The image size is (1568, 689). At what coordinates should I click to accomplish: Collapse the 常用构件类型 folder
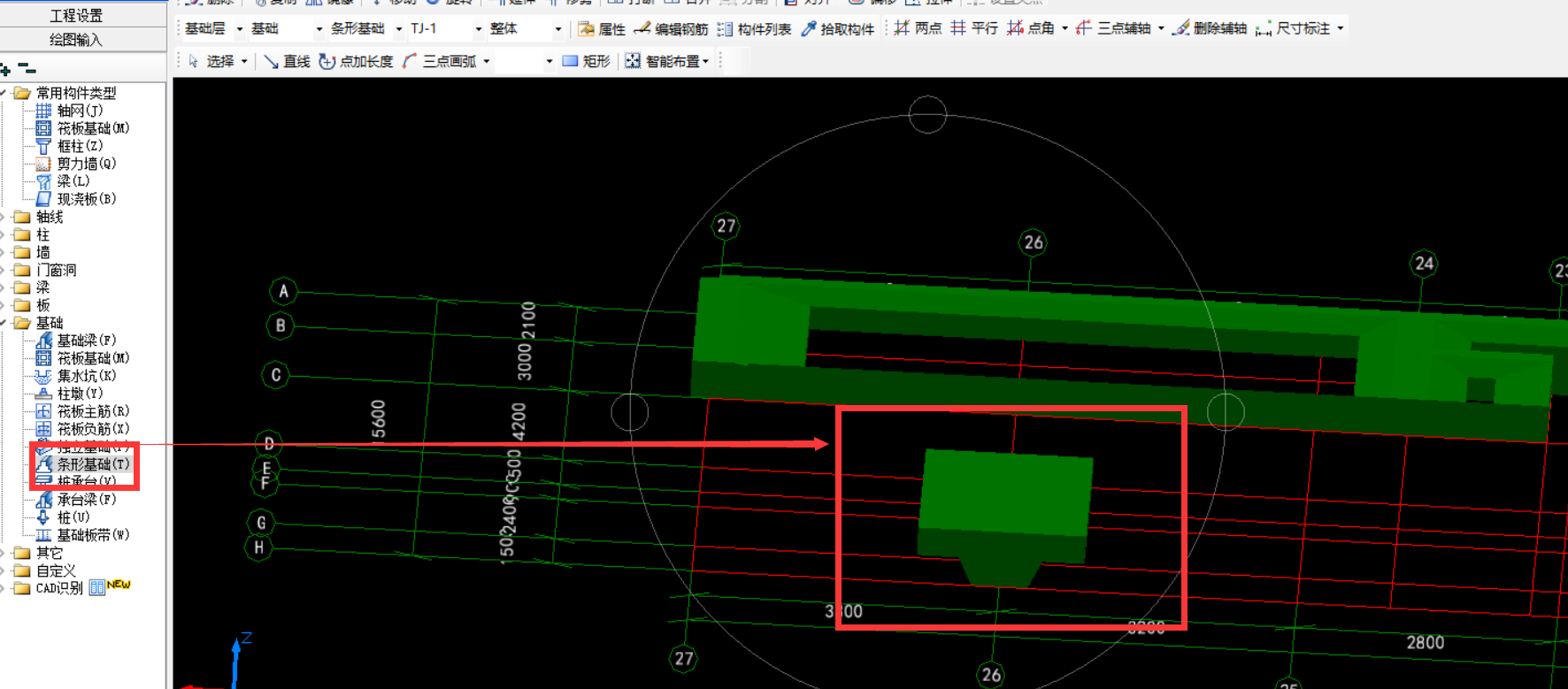coord(4,93)
